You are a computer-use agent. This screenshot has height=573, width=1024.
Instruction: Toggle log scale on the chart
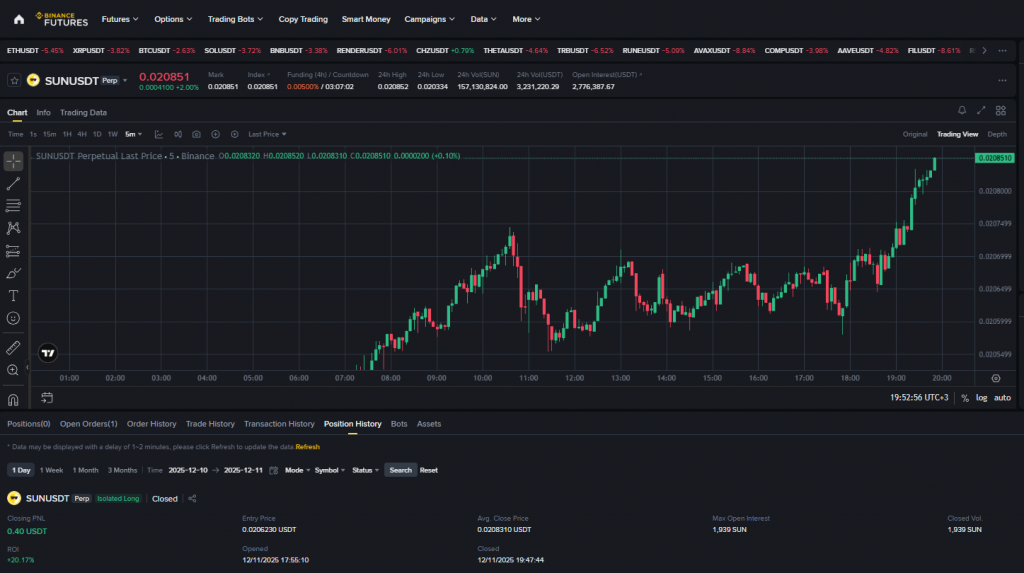[x=981, y=398]
